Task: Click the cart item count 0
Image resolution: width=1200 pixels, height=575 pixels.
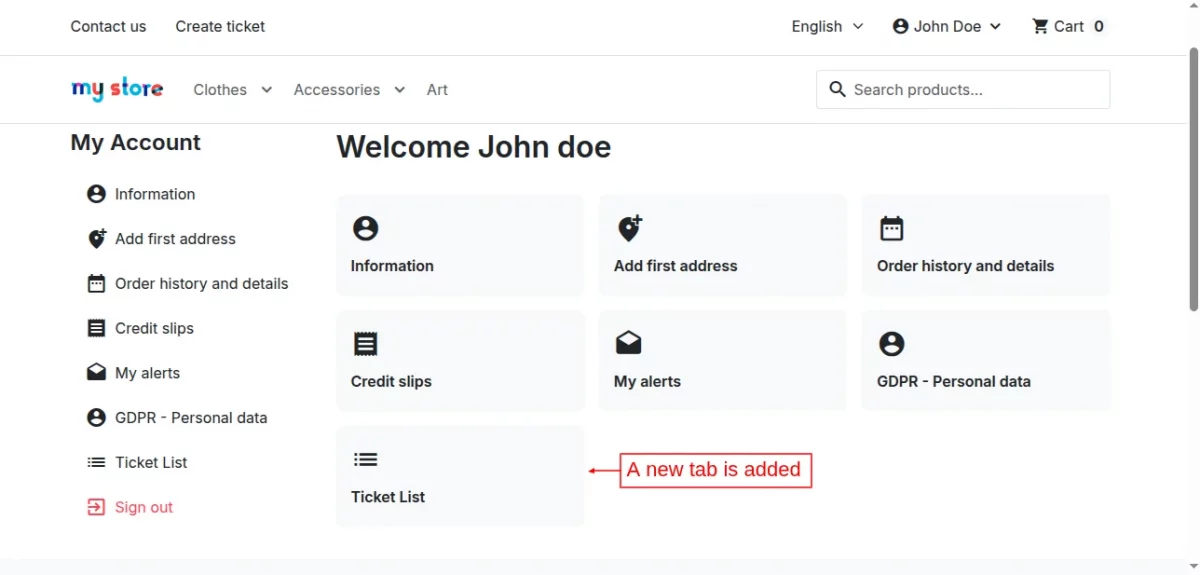Action: (1099, 27)
